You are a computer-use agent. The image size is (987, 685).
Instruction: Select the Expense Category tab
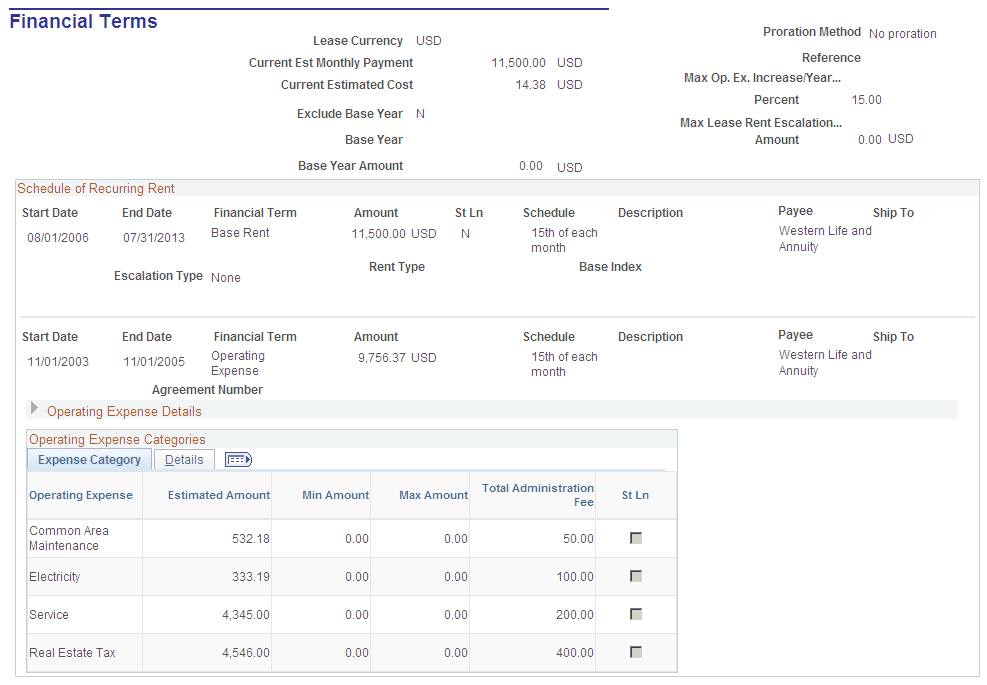(88, 459)
